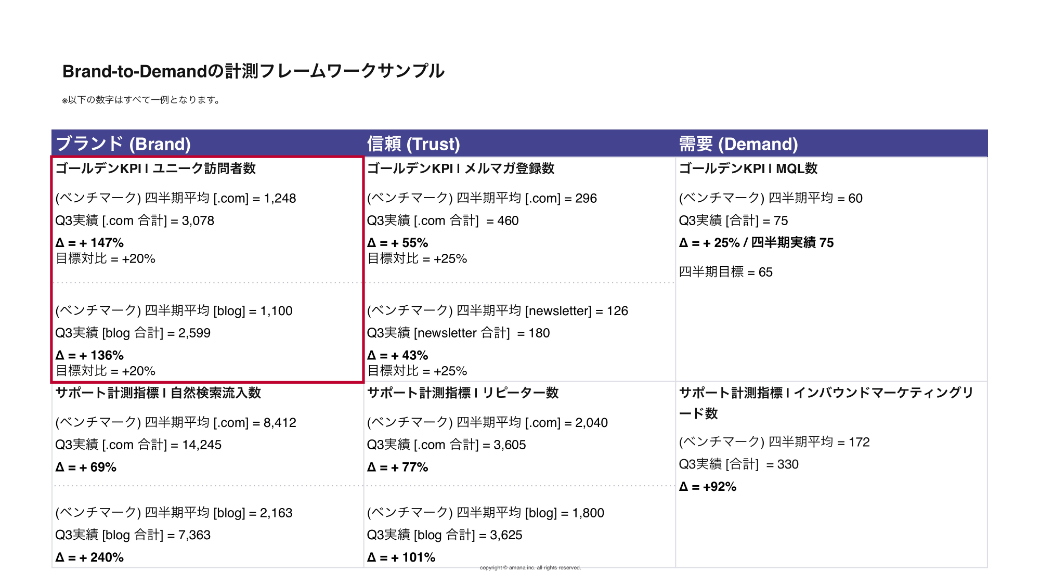Click the 'Δ = + 101%' value
This screenshot has height=585, width=1040.
coord(401,557)
